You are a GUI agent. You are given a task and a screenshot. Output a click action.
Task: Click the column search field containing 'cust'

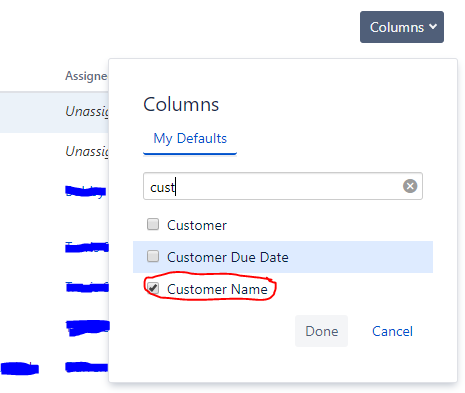click(x=283, y=186)
